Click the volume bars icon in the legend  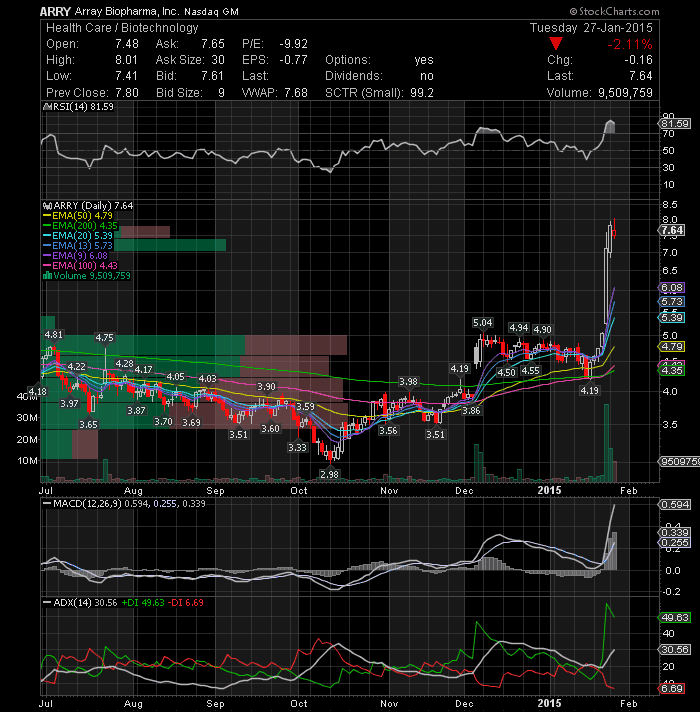47,276
